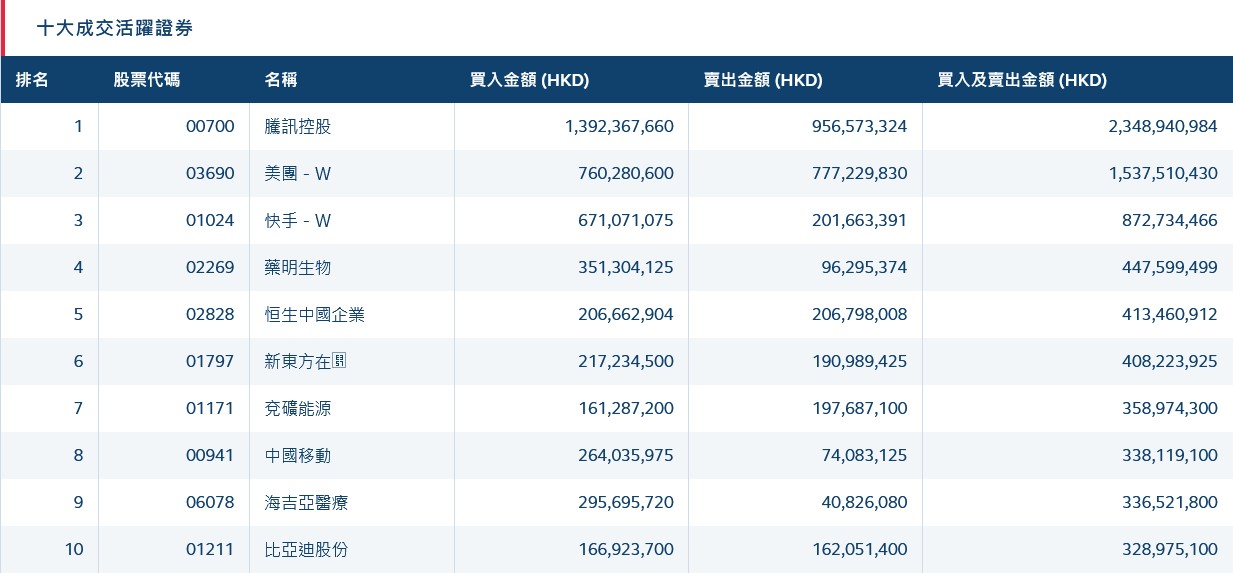
Task: Select the 比亞迪股份 stock name
Action: [x=306, y=550]
